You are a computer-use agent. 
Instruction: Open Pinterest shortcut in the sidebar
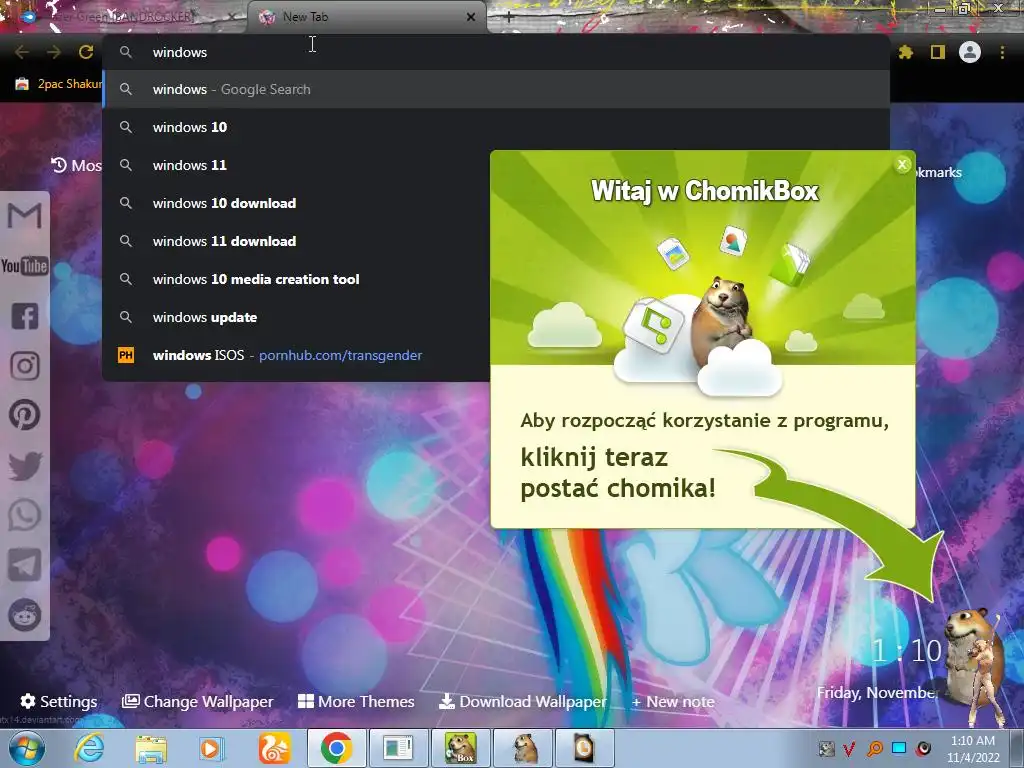tap(25, 415)
